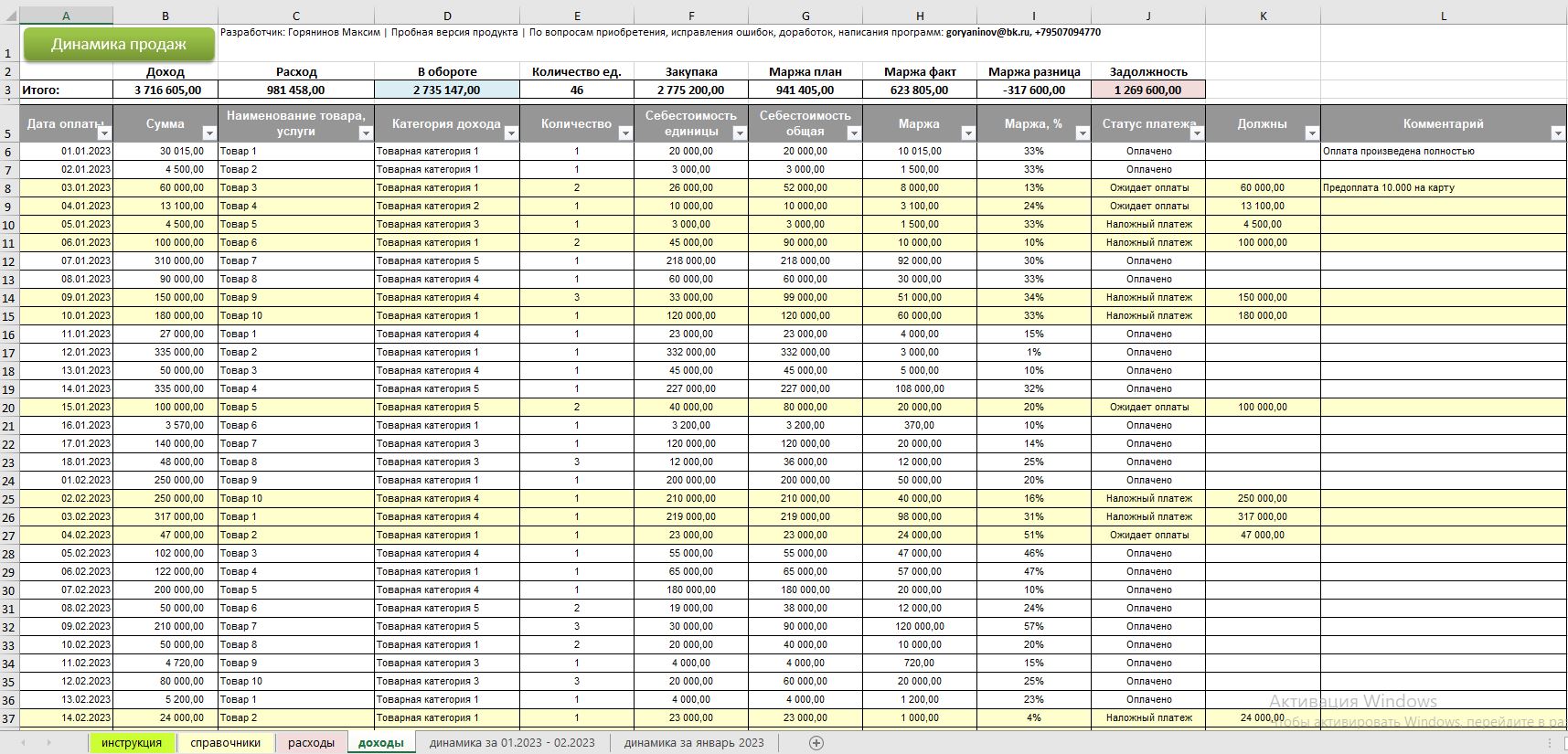
Task: Click the Маржа разница value -317 600,00
Action: 1034,90
